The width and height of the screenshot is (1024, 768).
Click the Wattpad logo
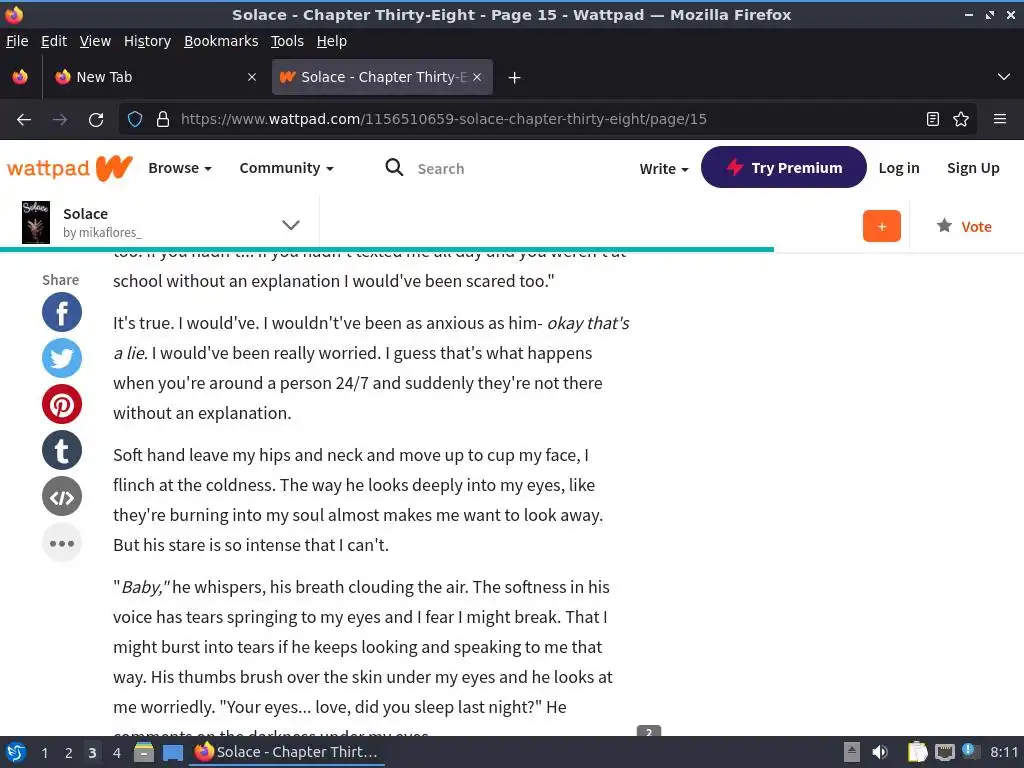coord(70,168)
